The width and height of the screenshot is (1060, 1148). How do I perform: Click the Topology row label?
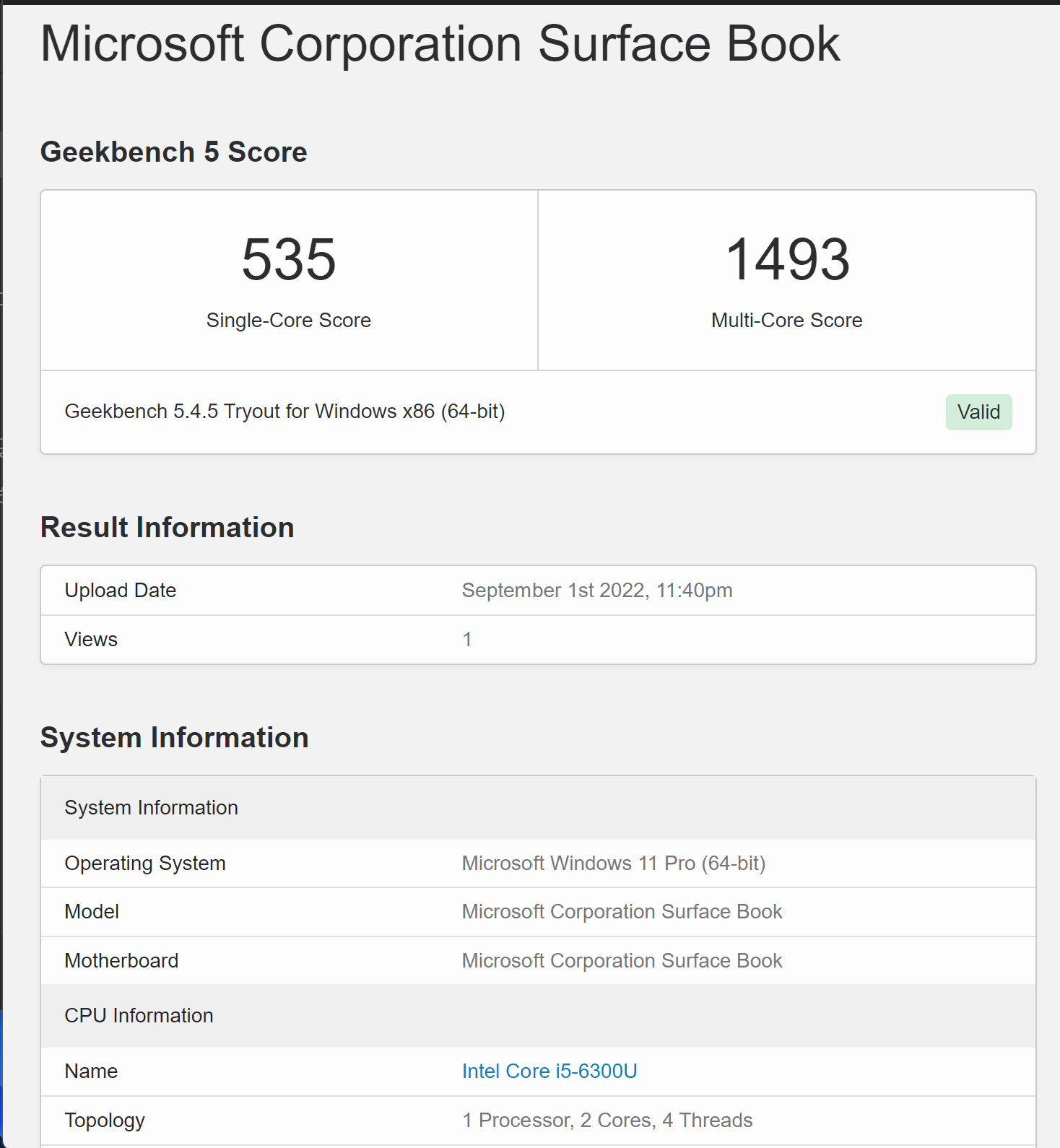click(105, 1120)
